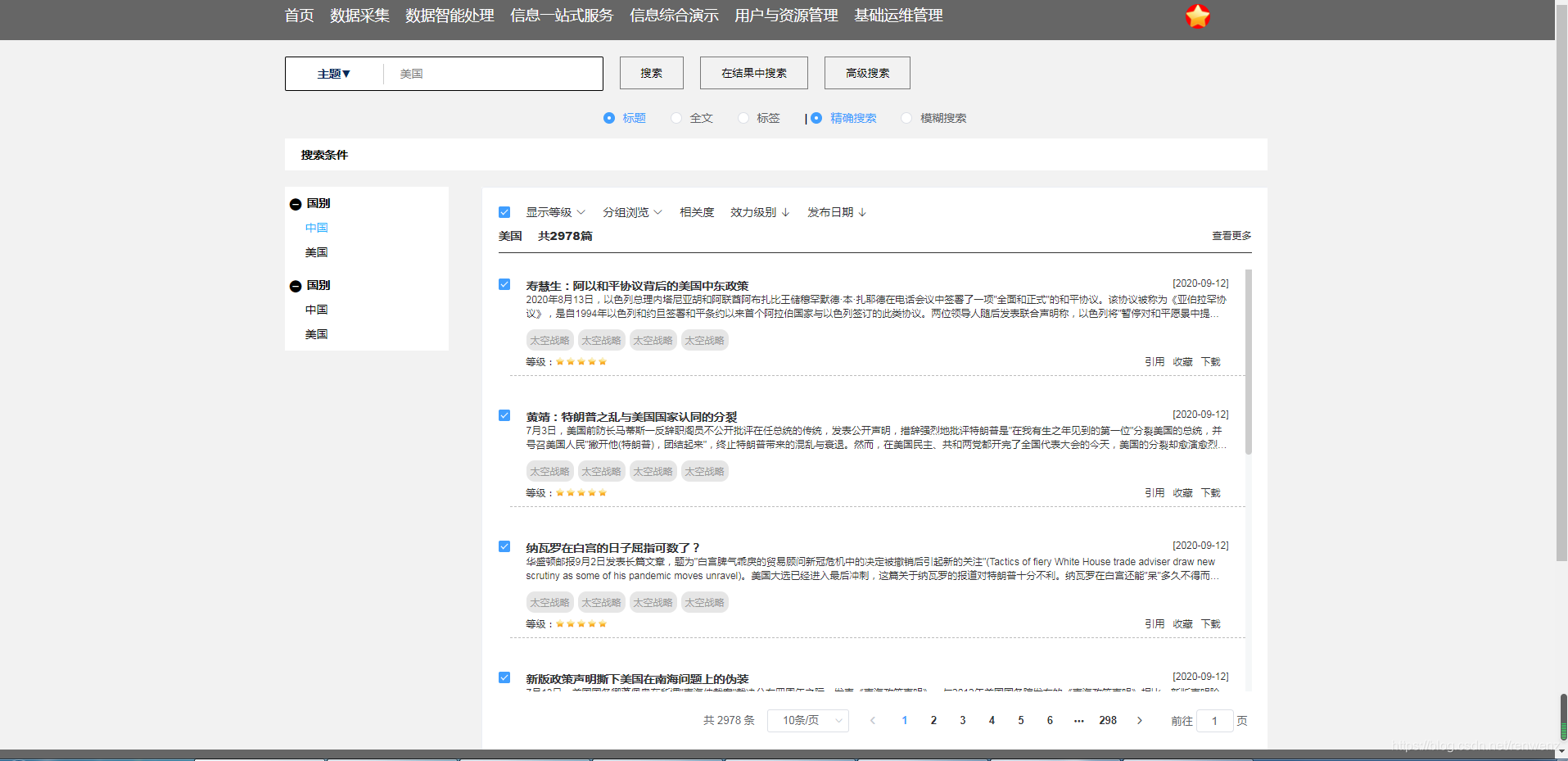Click 收藏 for the 纳瓦罗 article
This screenshot has height=761, width=1568.
tap(1182, 624)
